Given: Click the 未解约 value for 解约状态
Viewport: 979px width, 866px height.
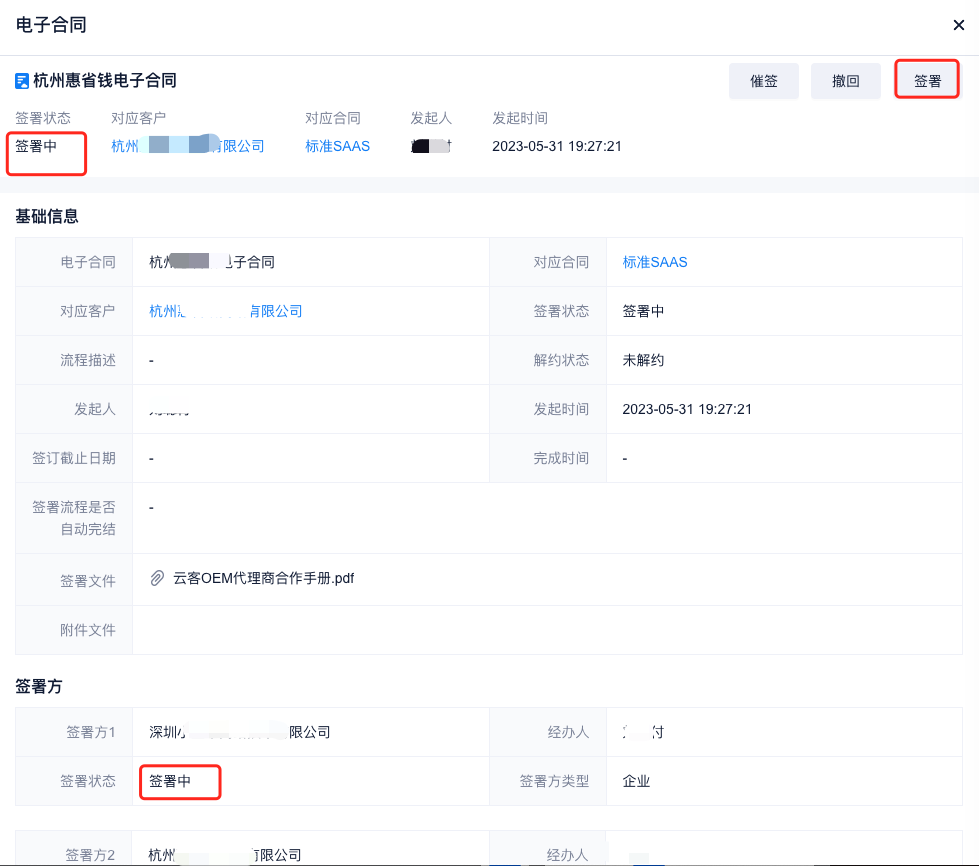Looking at the screenshot, I should (643, 360).
